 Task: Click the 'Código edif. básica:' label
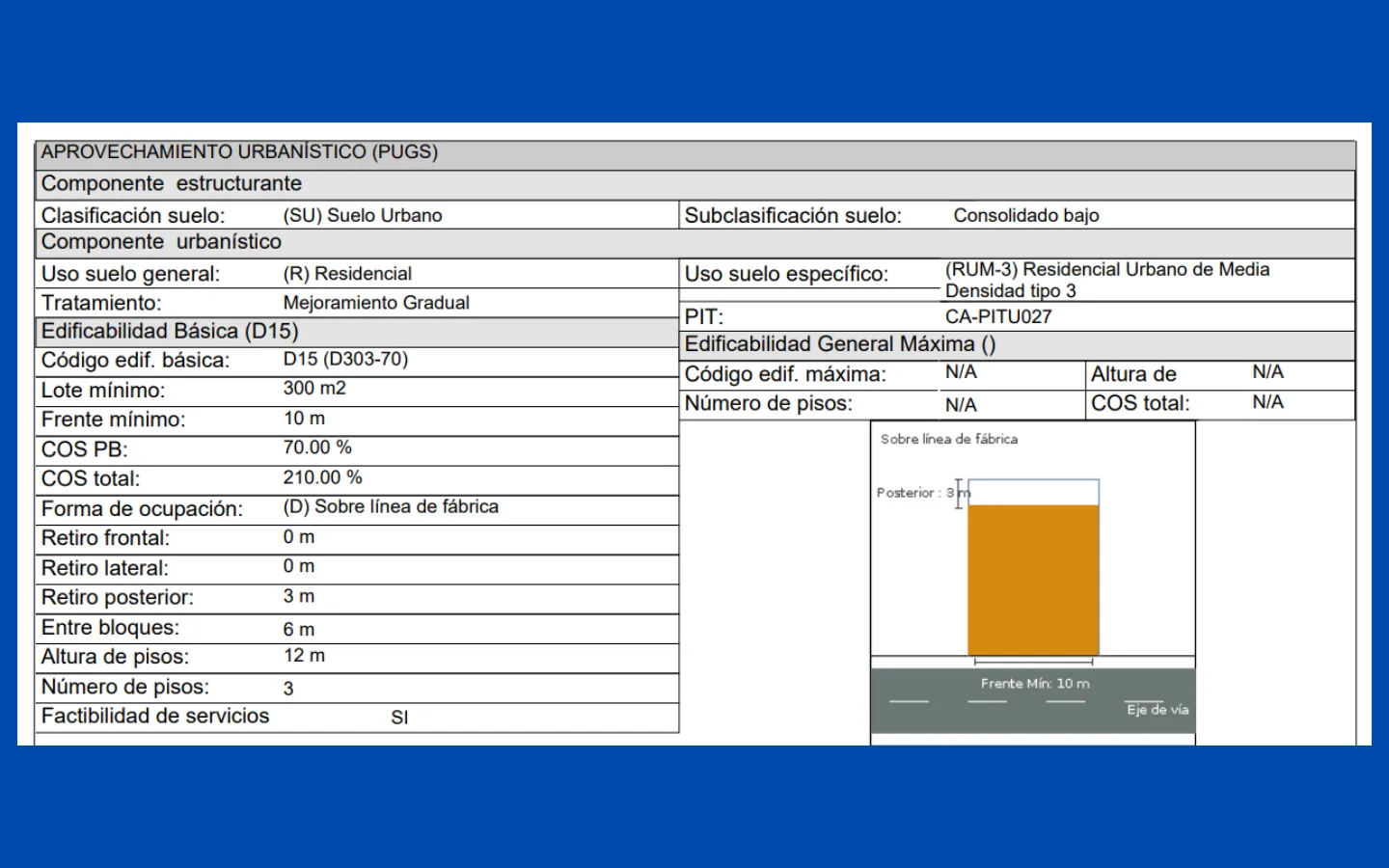tap(135, 361)
